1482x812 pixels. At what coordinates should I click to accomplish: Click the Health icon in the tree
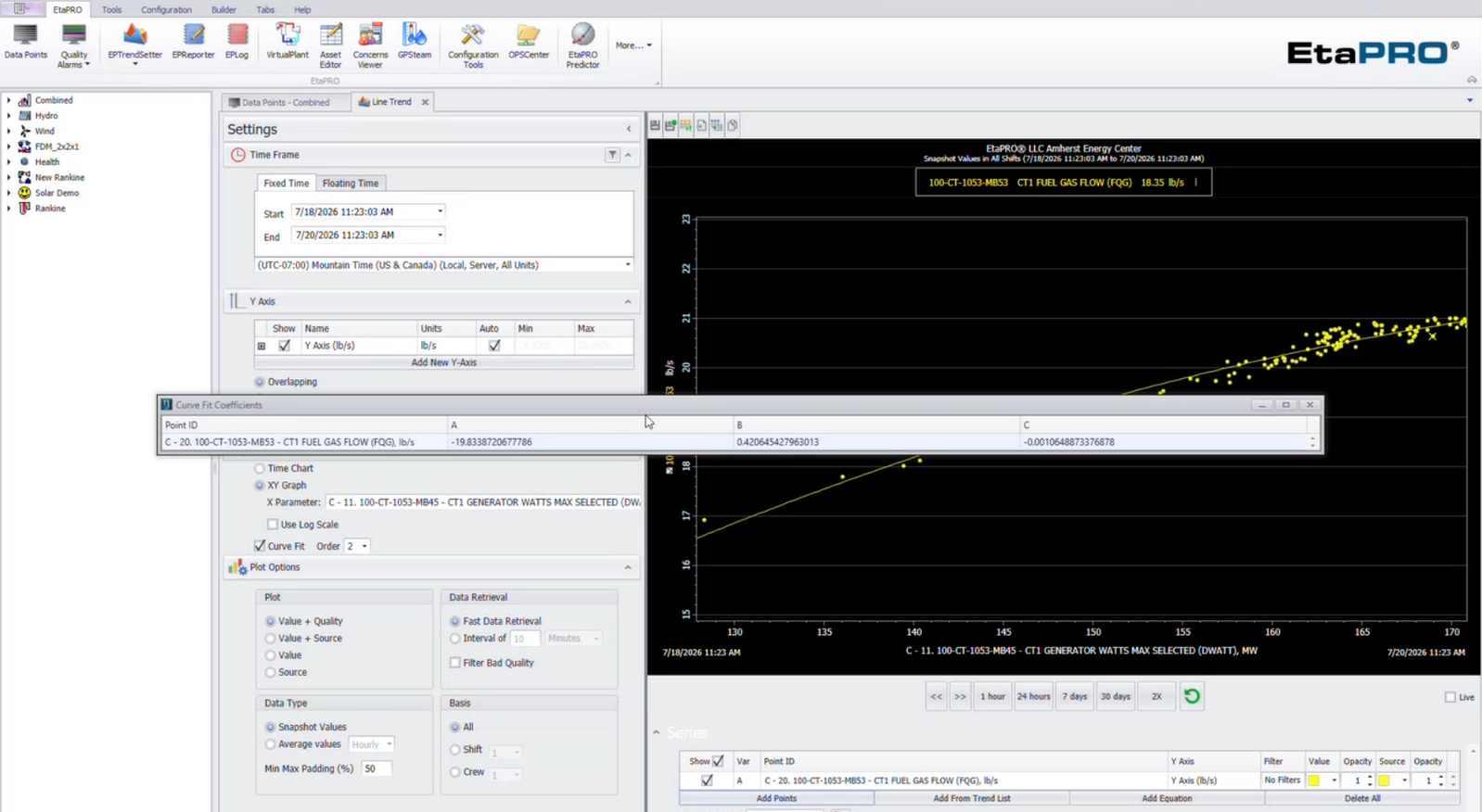[x=25, y=161]
